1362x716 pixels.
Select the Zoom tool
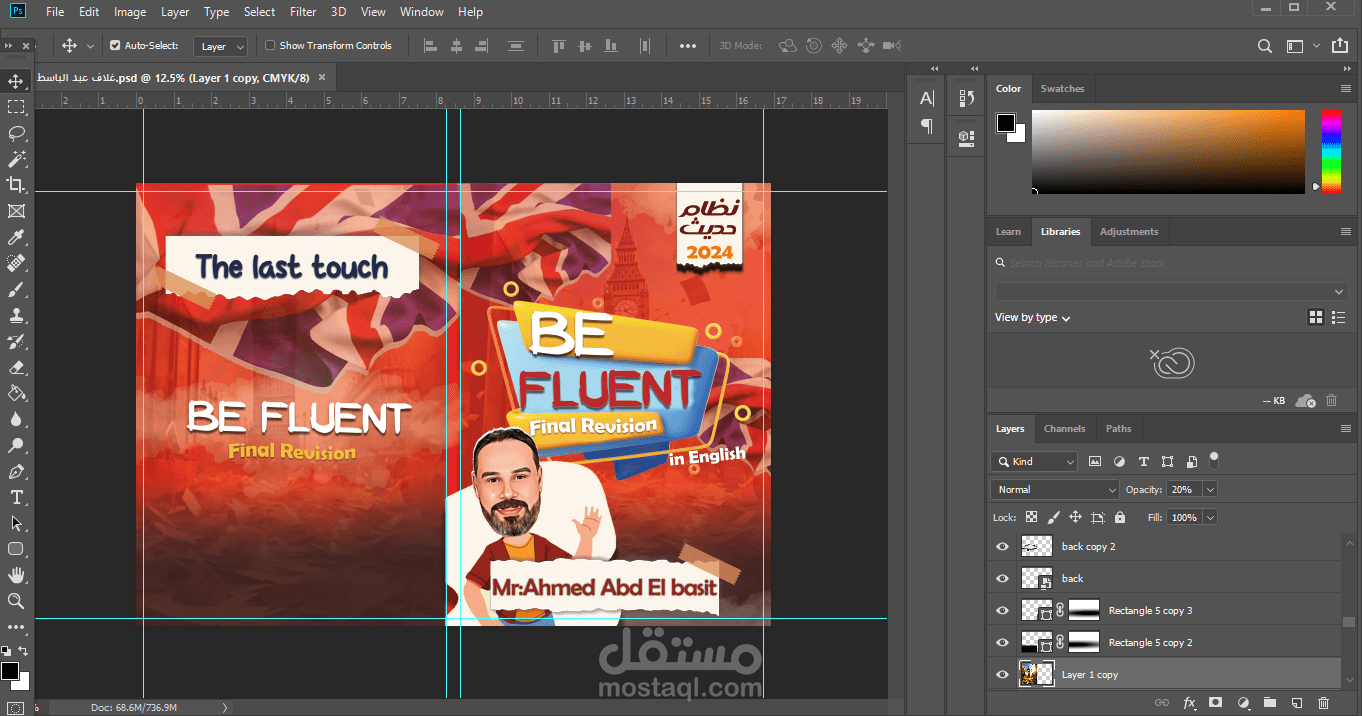pos(16,601)
